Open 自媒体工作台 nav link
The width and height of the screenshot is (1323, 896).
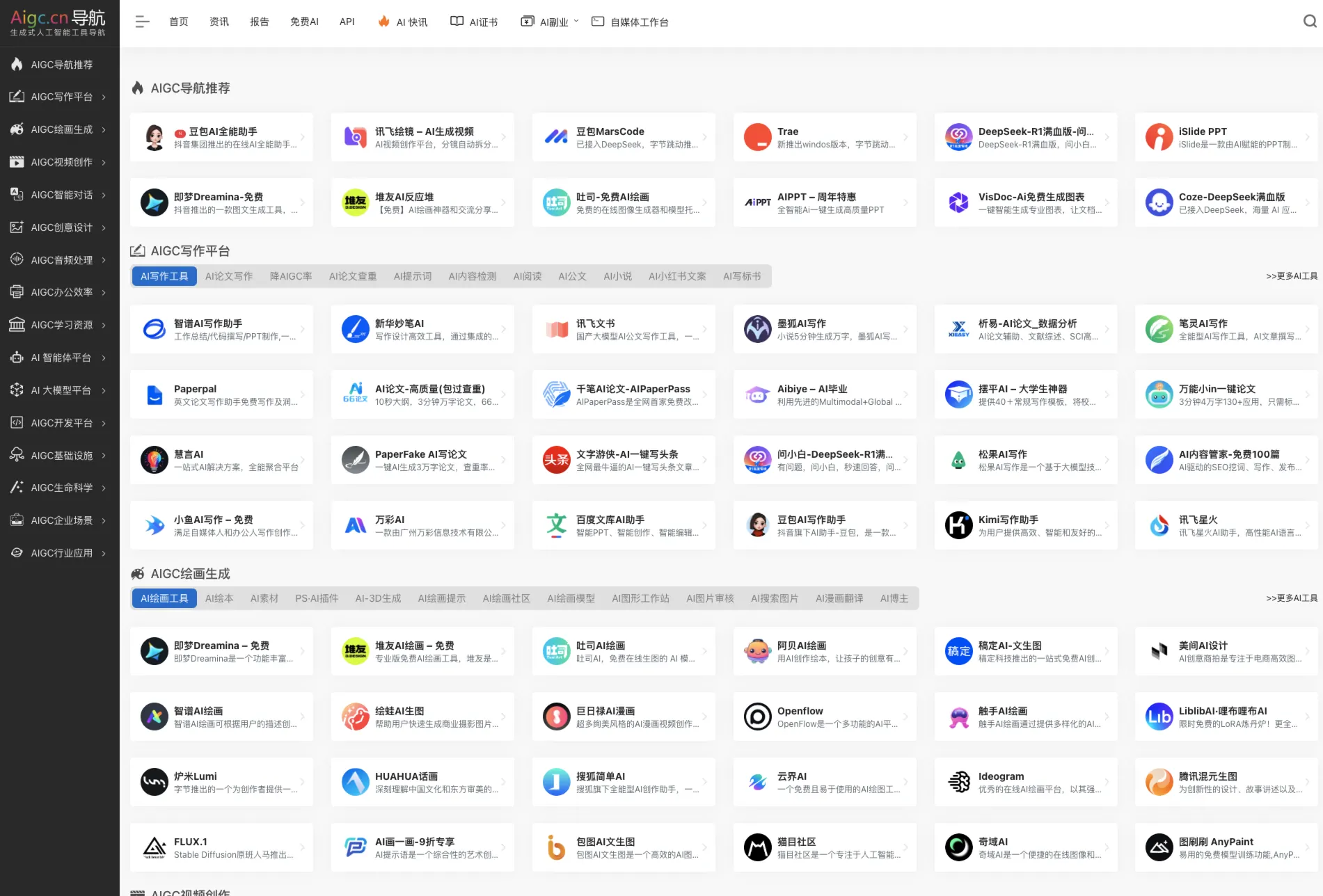pos(630,22)
